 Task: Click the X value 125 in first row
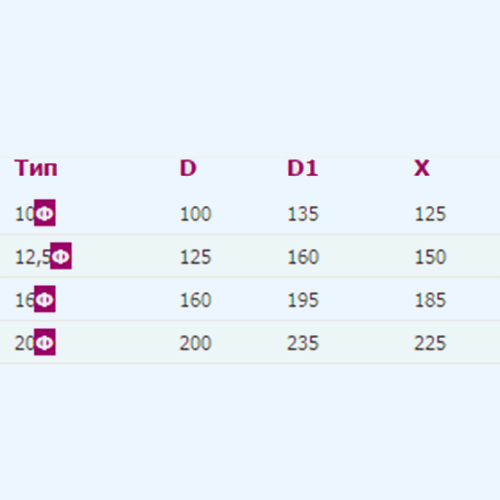430,214
